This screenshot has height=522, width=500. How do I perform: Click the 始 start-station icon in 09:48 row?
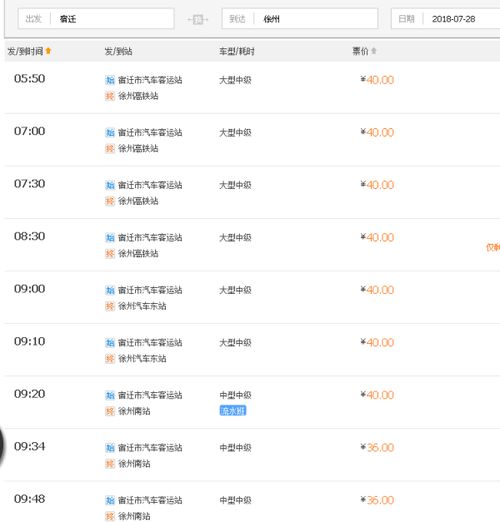pos(110,500)
